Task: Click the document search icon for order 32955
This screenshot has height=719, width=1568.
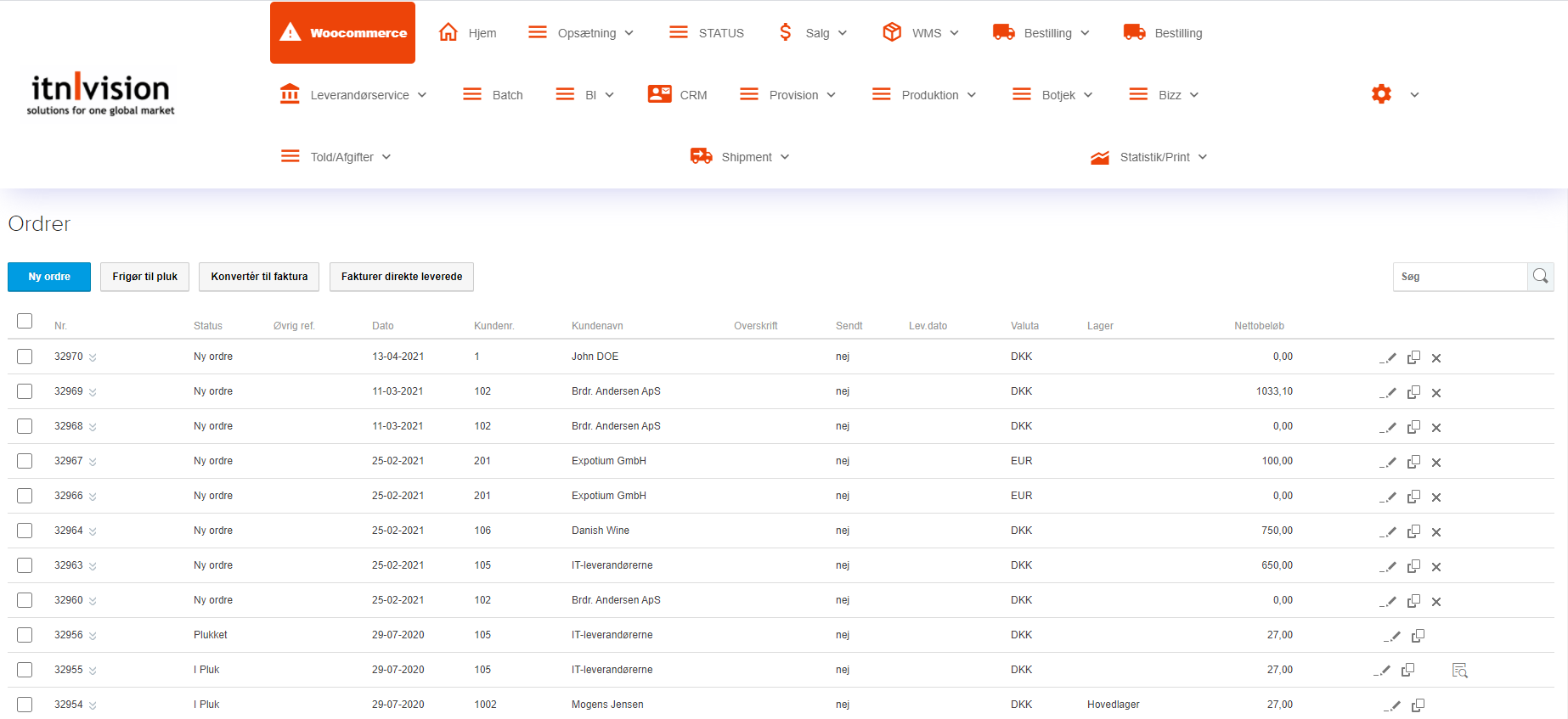Action: point(1459,671)
